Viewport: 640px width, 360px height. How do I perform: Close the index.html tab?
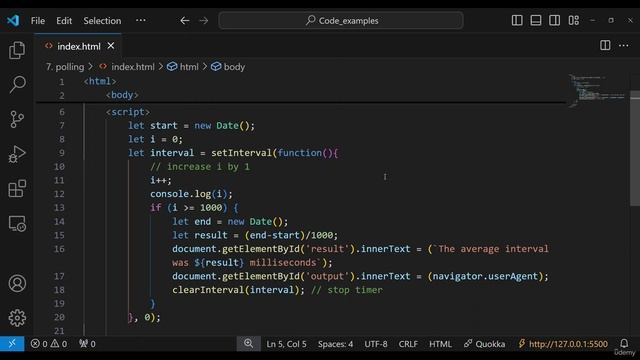pos(111,46)
